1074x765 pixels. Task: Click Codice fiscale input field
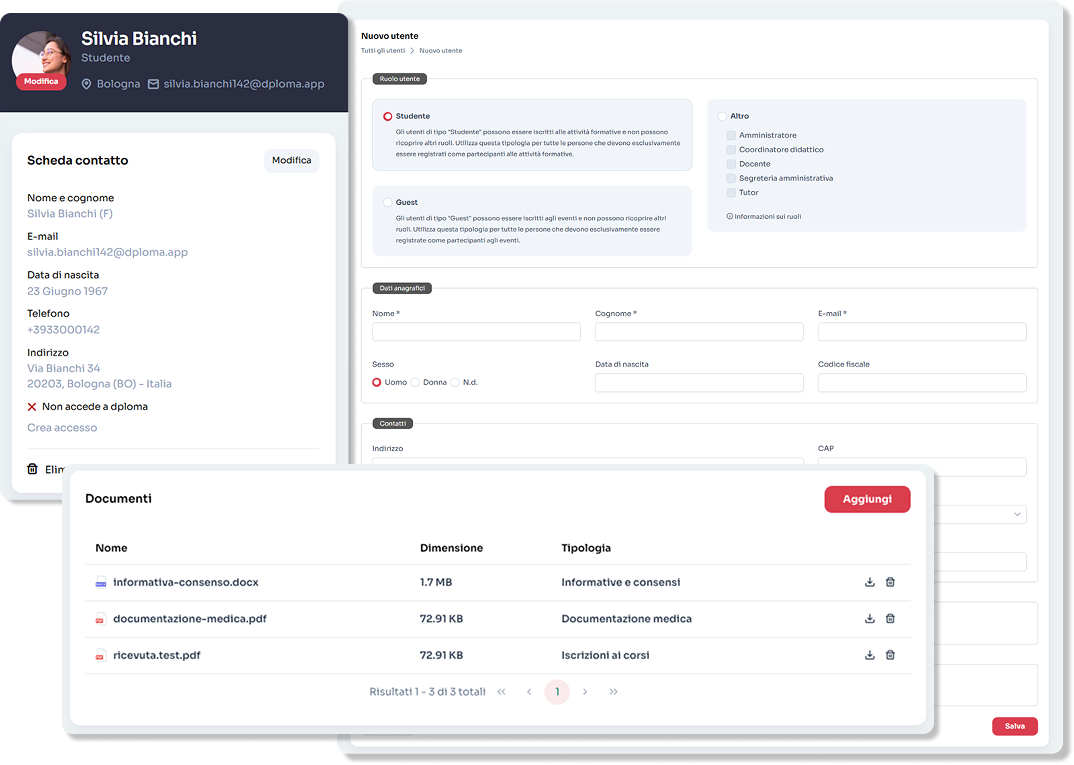[922, 382]
